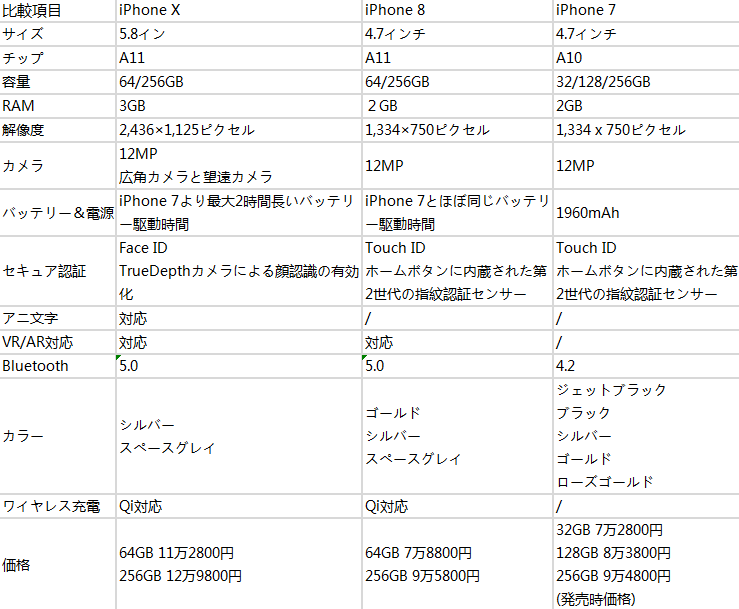Click the 容量 row label

tap(57, 82)
